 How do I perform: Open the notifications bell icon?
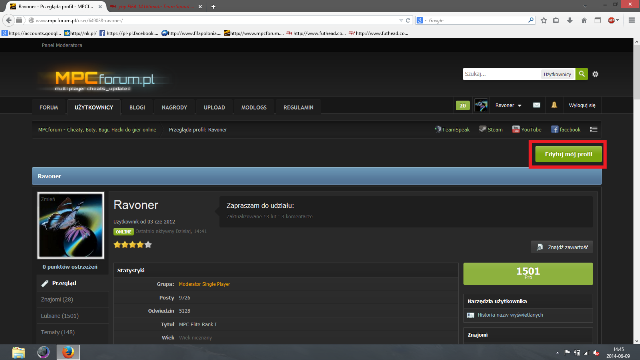(554, 105)
